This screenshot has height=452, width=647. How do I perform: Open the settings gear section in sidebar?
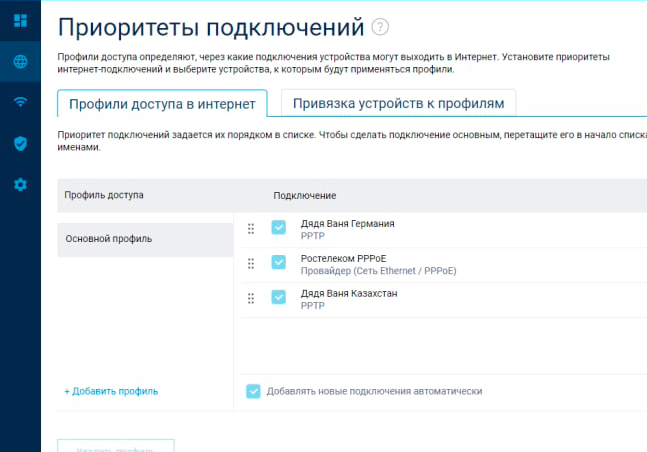(20, 185)
